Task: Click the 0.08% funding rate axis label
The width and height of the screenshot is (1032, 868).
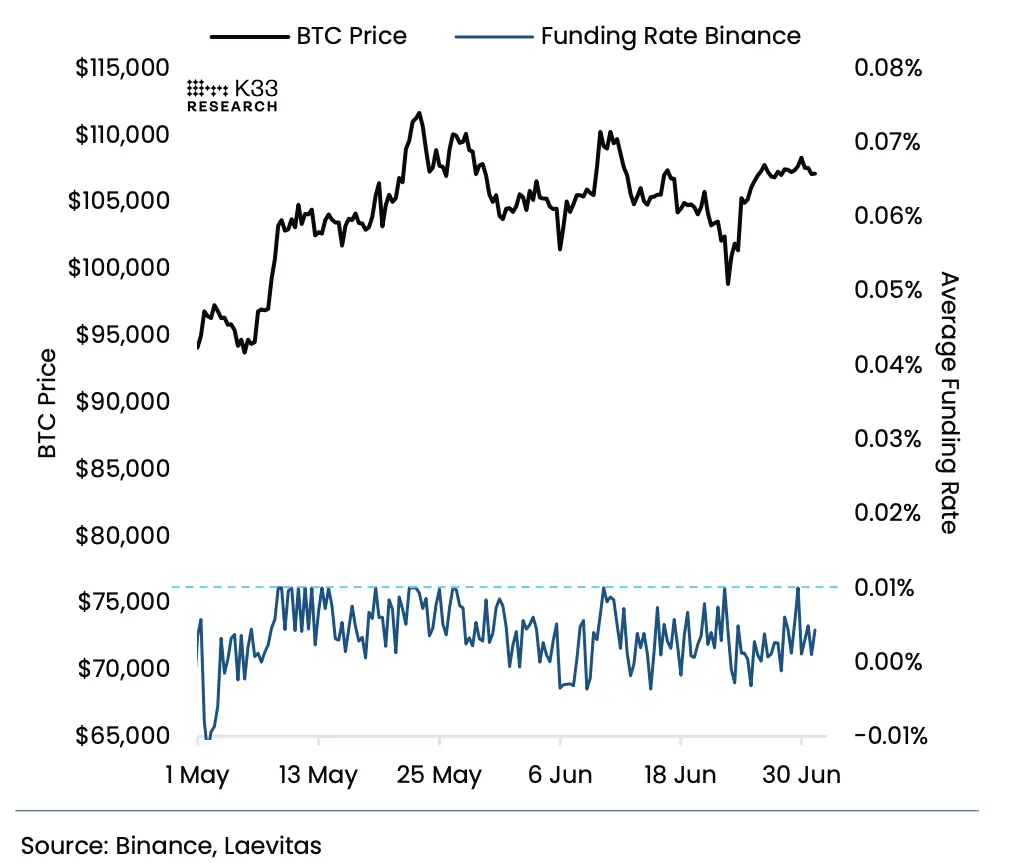Action: tap(888, 68)
